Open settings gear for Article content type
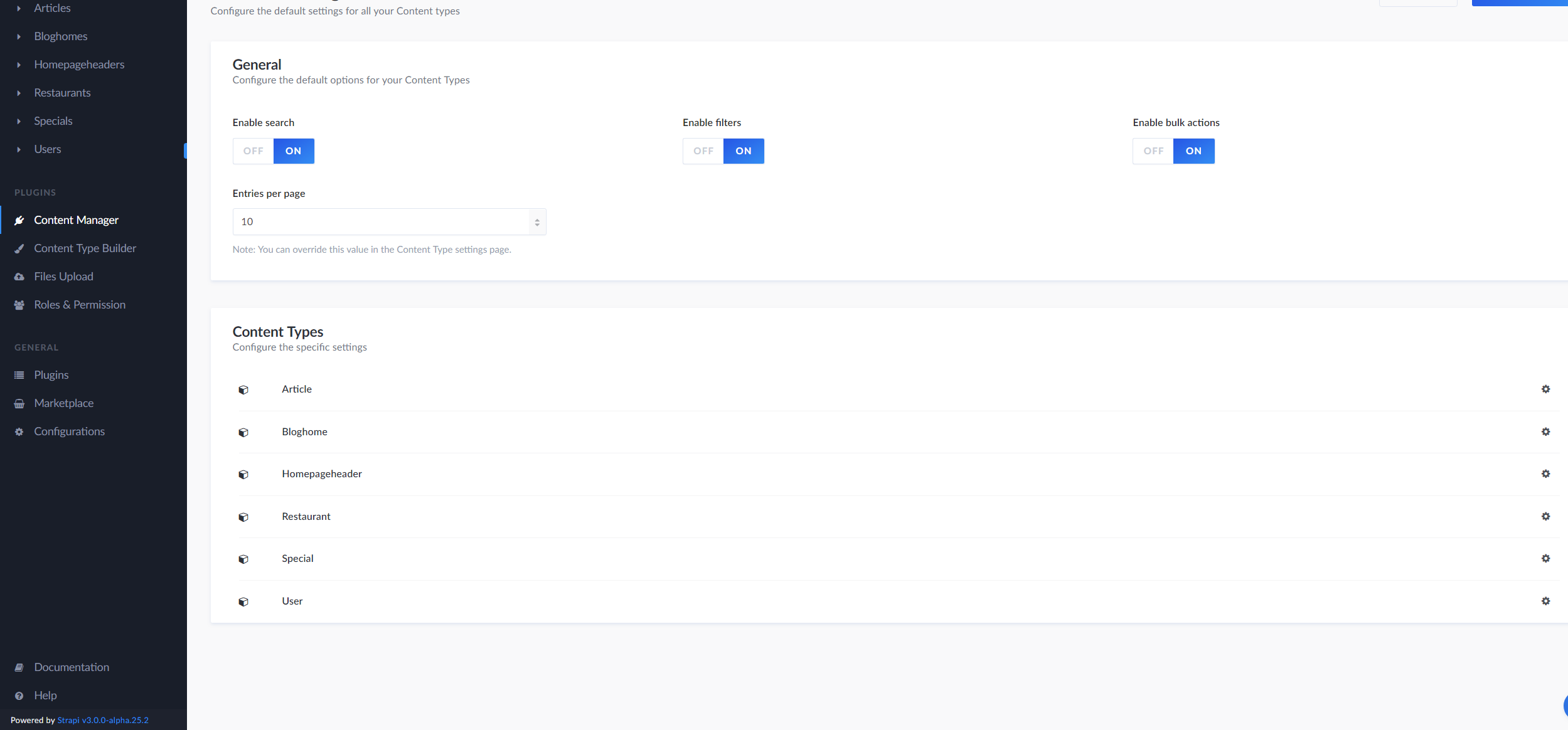 tap(1545, 389)
